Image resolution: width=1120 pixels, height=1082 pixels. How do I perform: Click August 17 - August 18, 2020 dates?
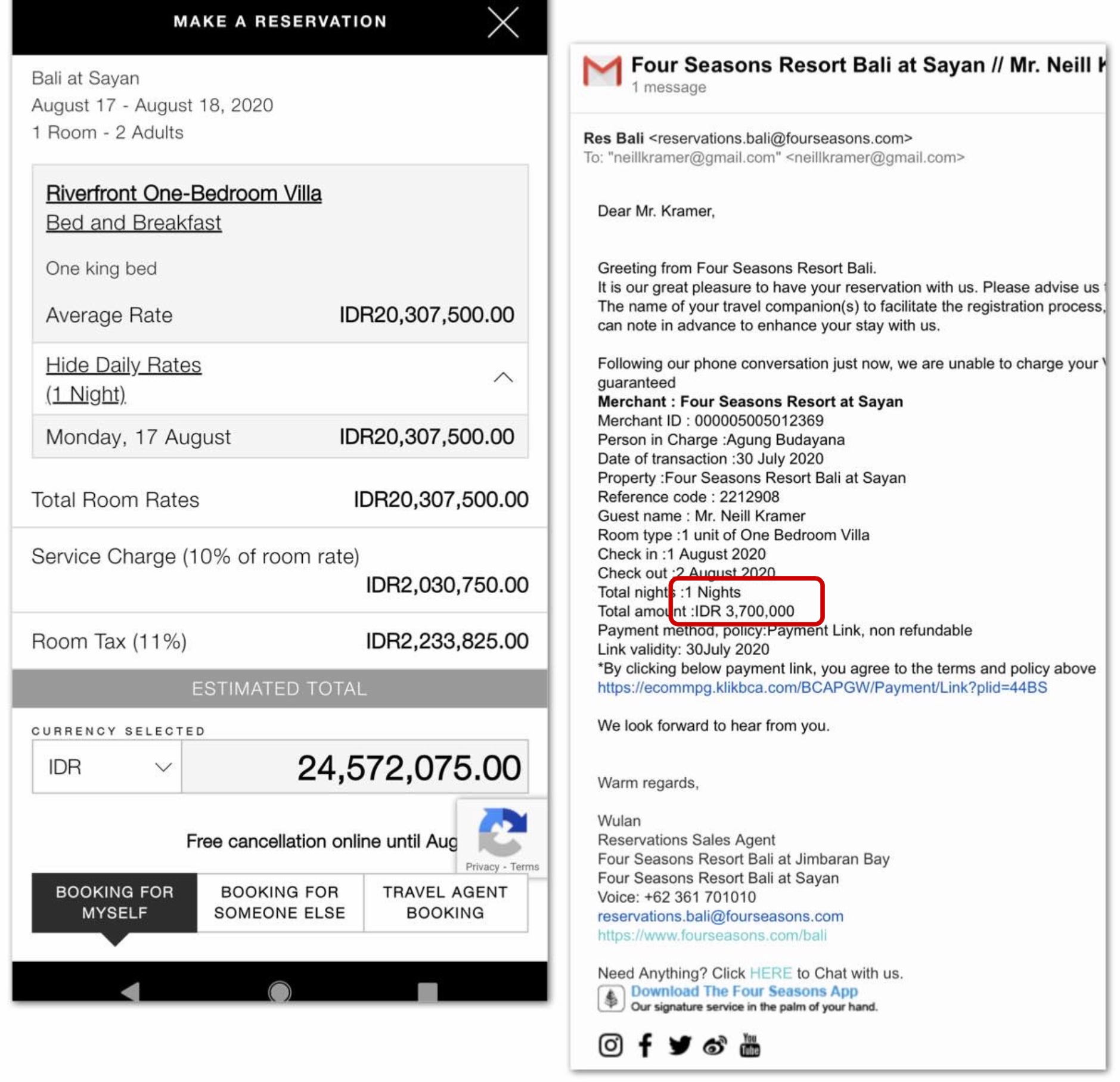(x=152, y=105)
